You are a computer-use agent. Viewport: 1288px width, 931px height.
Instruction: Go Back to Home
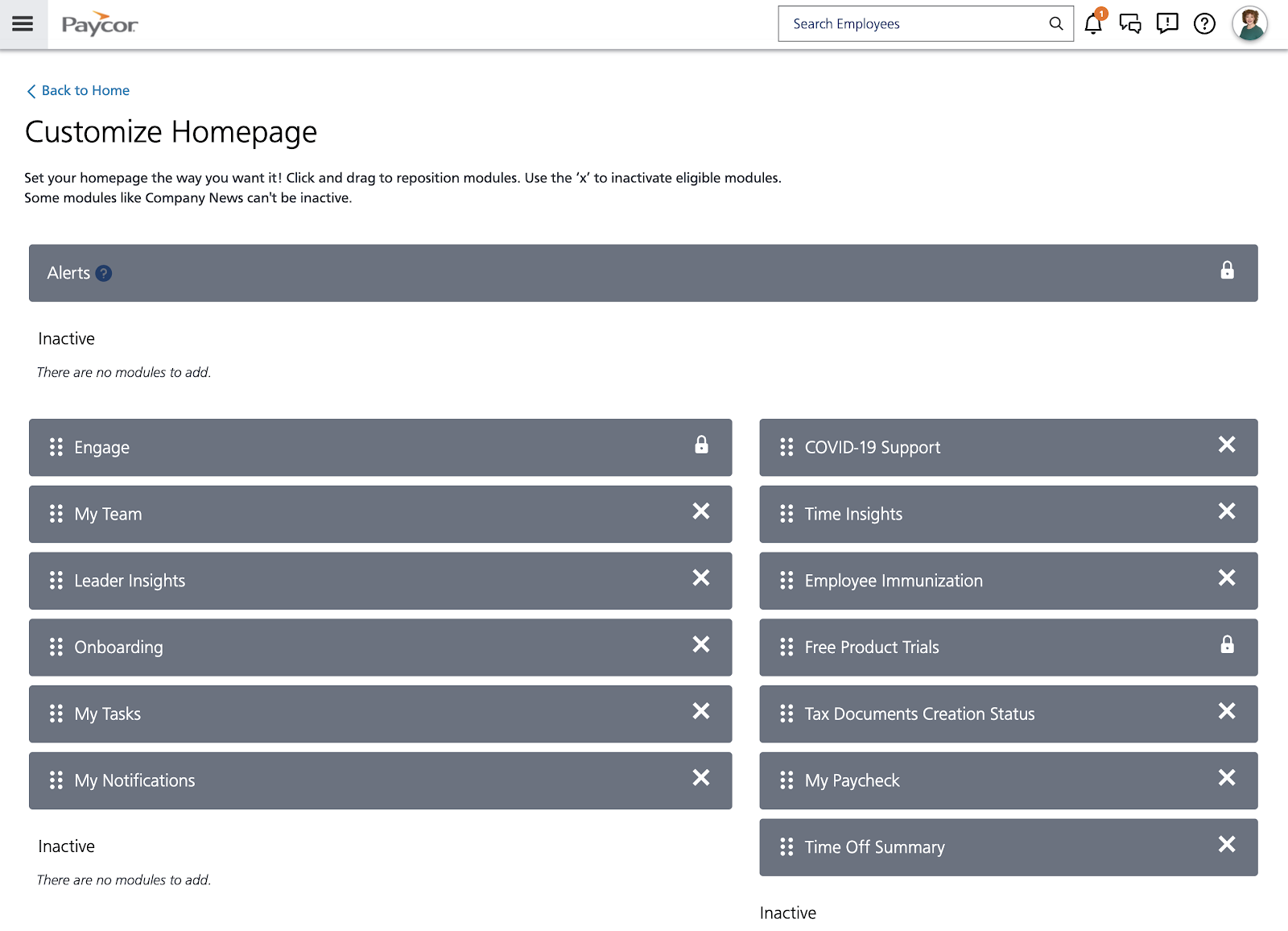point(78,91)
